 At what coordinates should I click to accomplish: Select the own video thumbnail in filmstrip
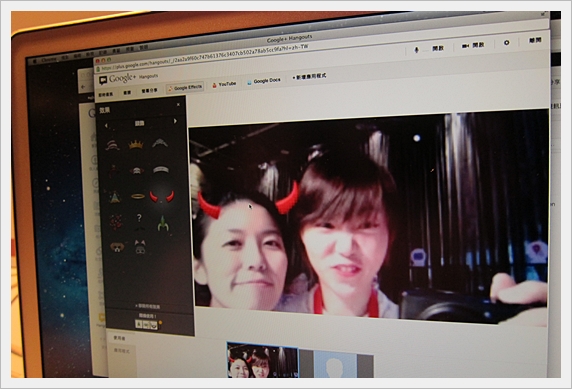[x=262, y=360]
